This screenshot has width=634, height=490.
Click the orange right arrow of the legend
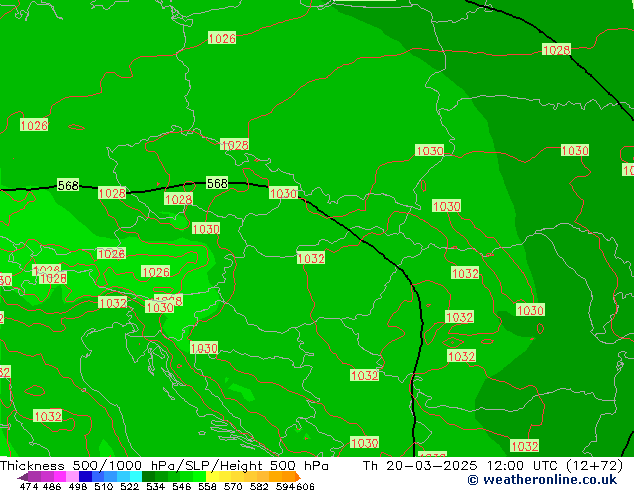298,477
